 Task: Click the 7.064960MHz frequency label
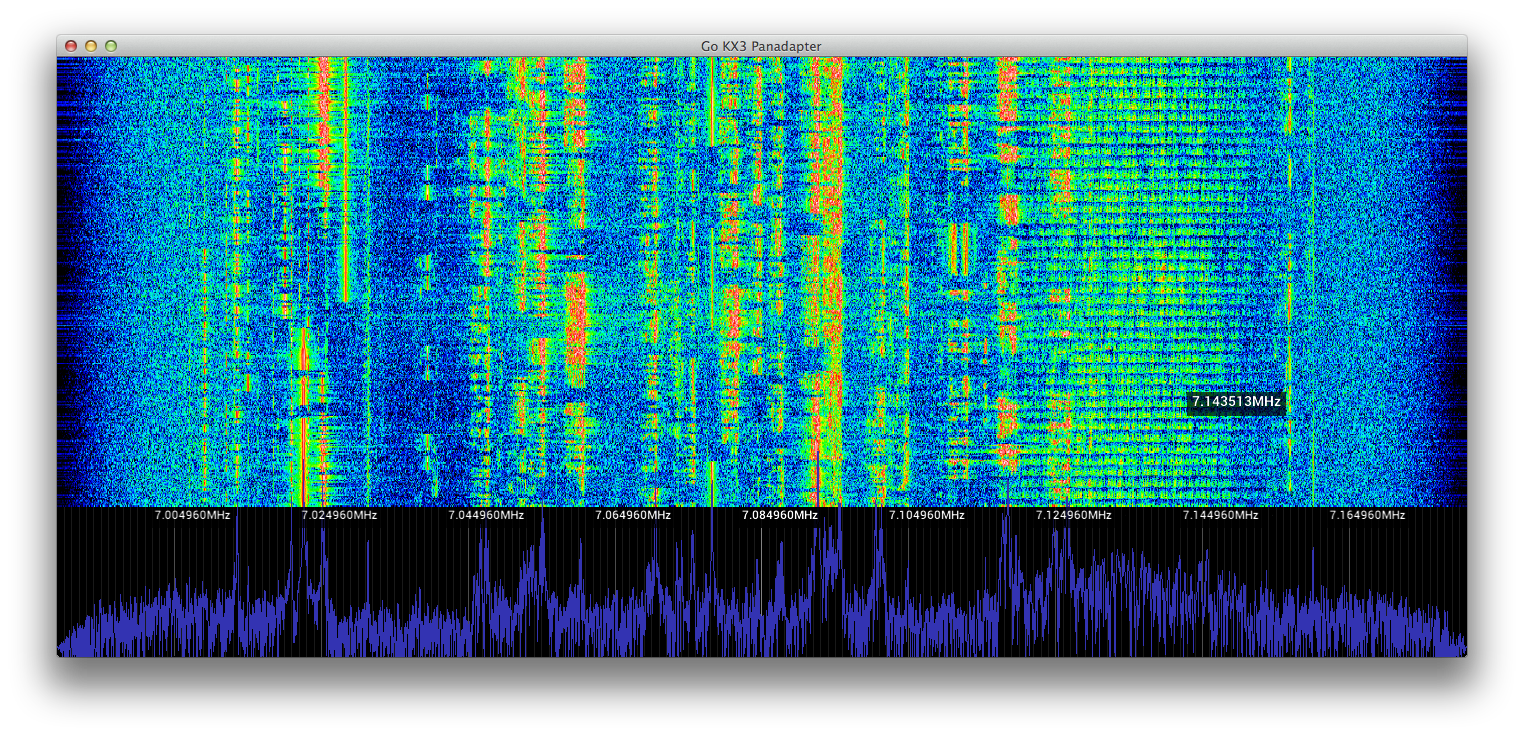[x=633, y=515]
